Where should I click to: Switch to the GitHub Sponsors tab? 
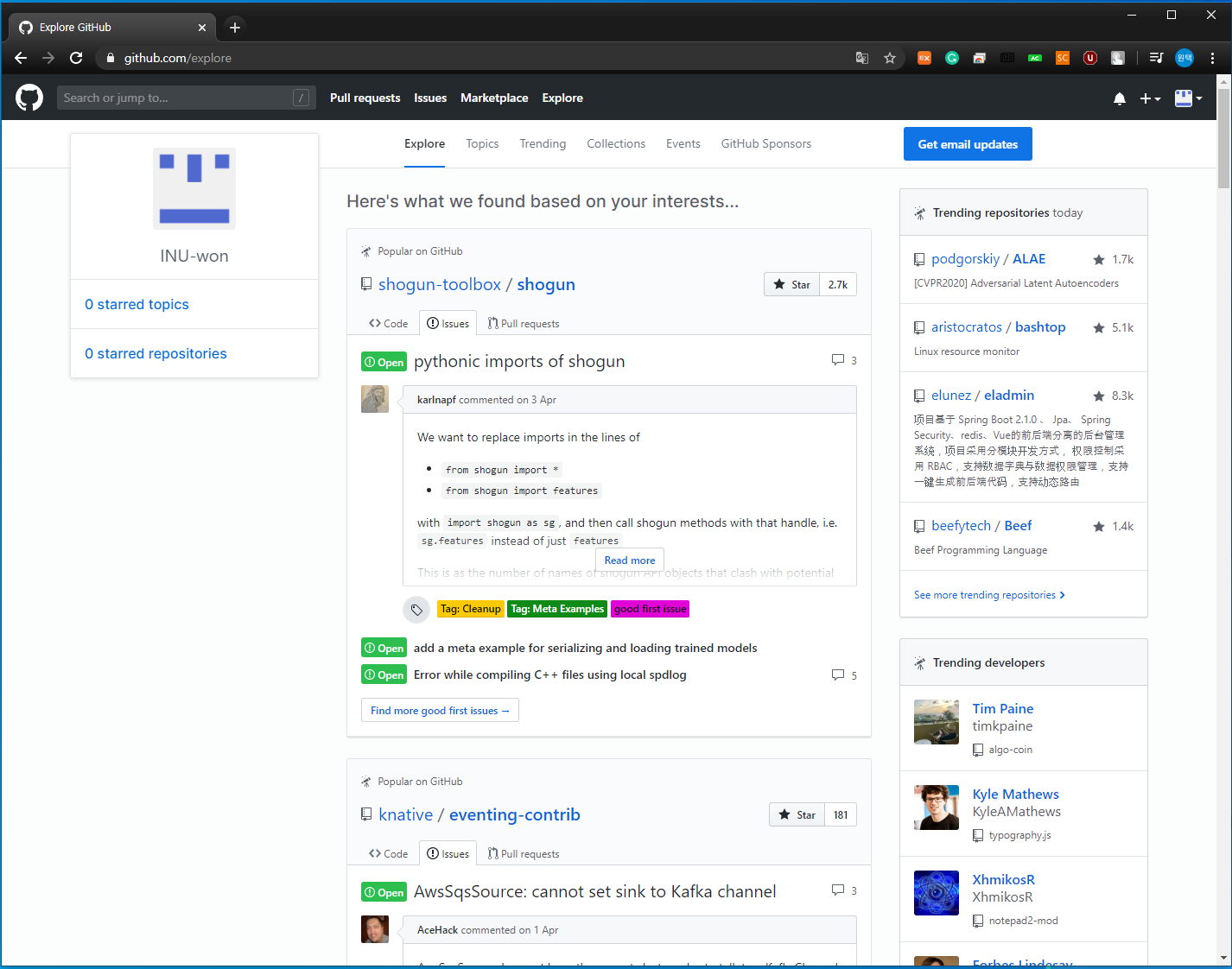coord(766,143)
